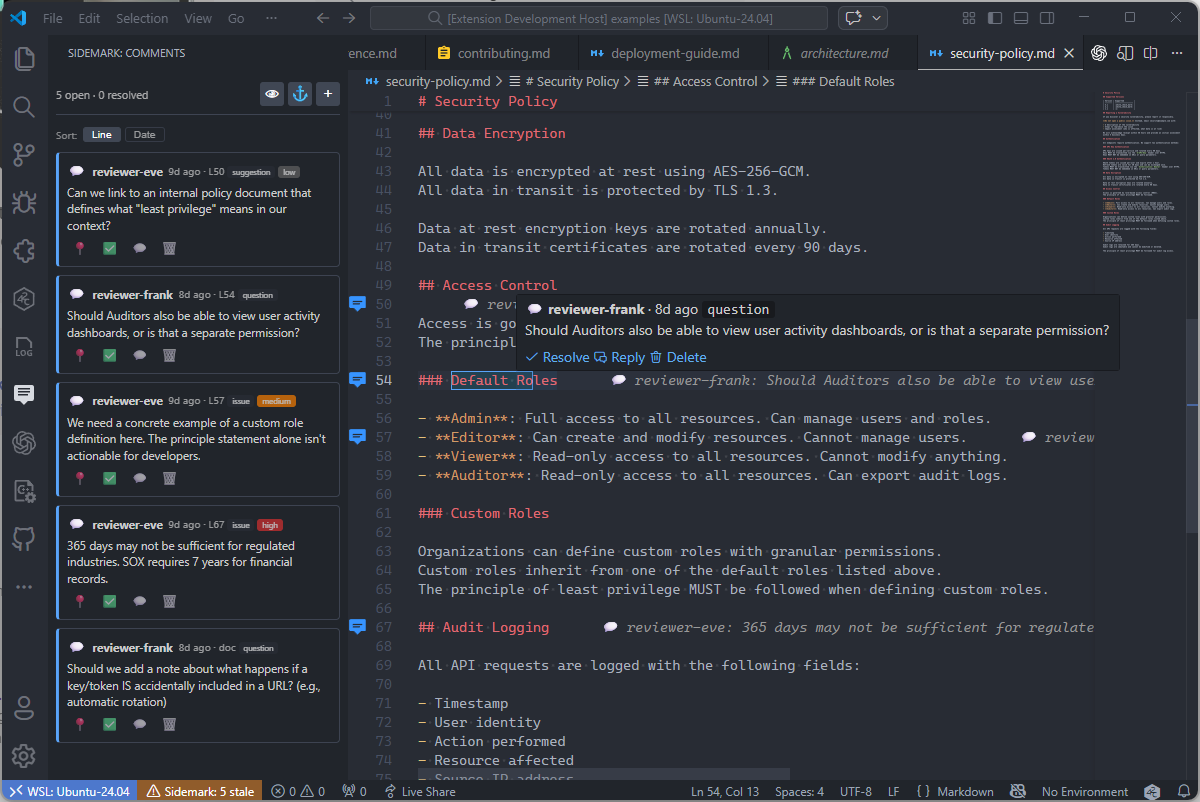The image size is (1200, 802).
Task: Open the Selection menu
Action: point(142,17)
